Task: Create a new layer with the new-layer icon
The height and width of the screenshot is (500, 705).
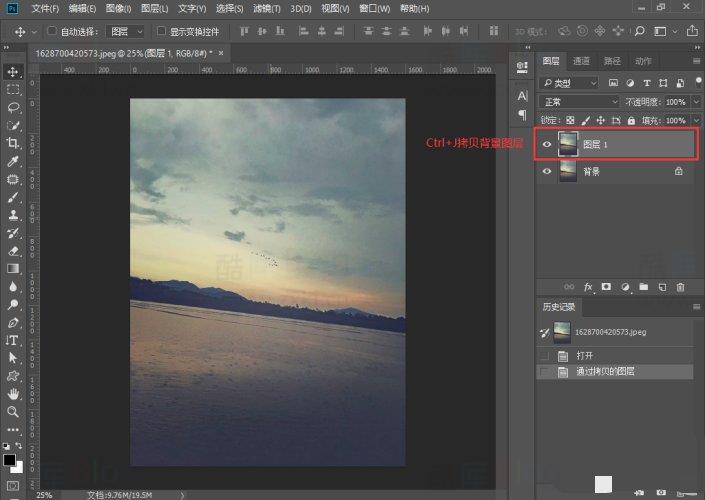Action: [x=662, y=287]
